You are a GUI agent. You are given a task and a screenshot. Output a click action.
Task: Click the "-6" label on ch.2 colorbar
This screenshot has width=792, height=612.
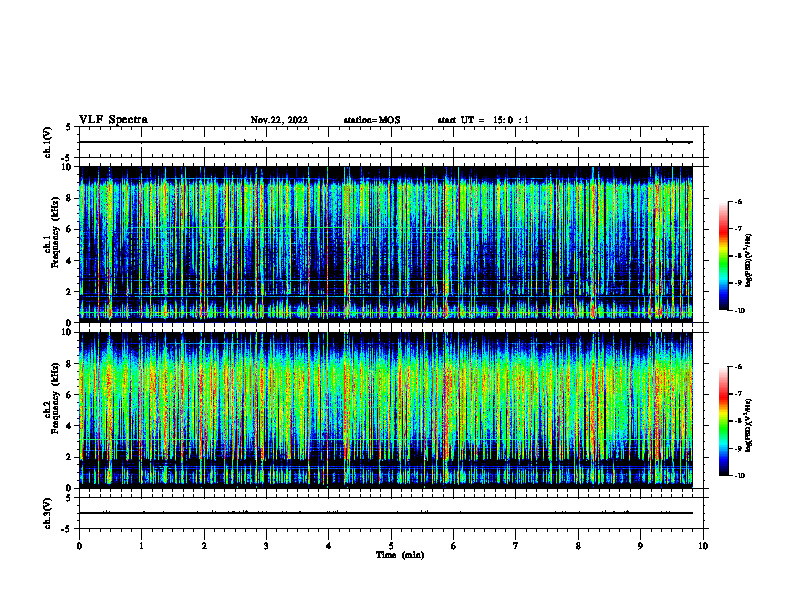pos(738,367)
